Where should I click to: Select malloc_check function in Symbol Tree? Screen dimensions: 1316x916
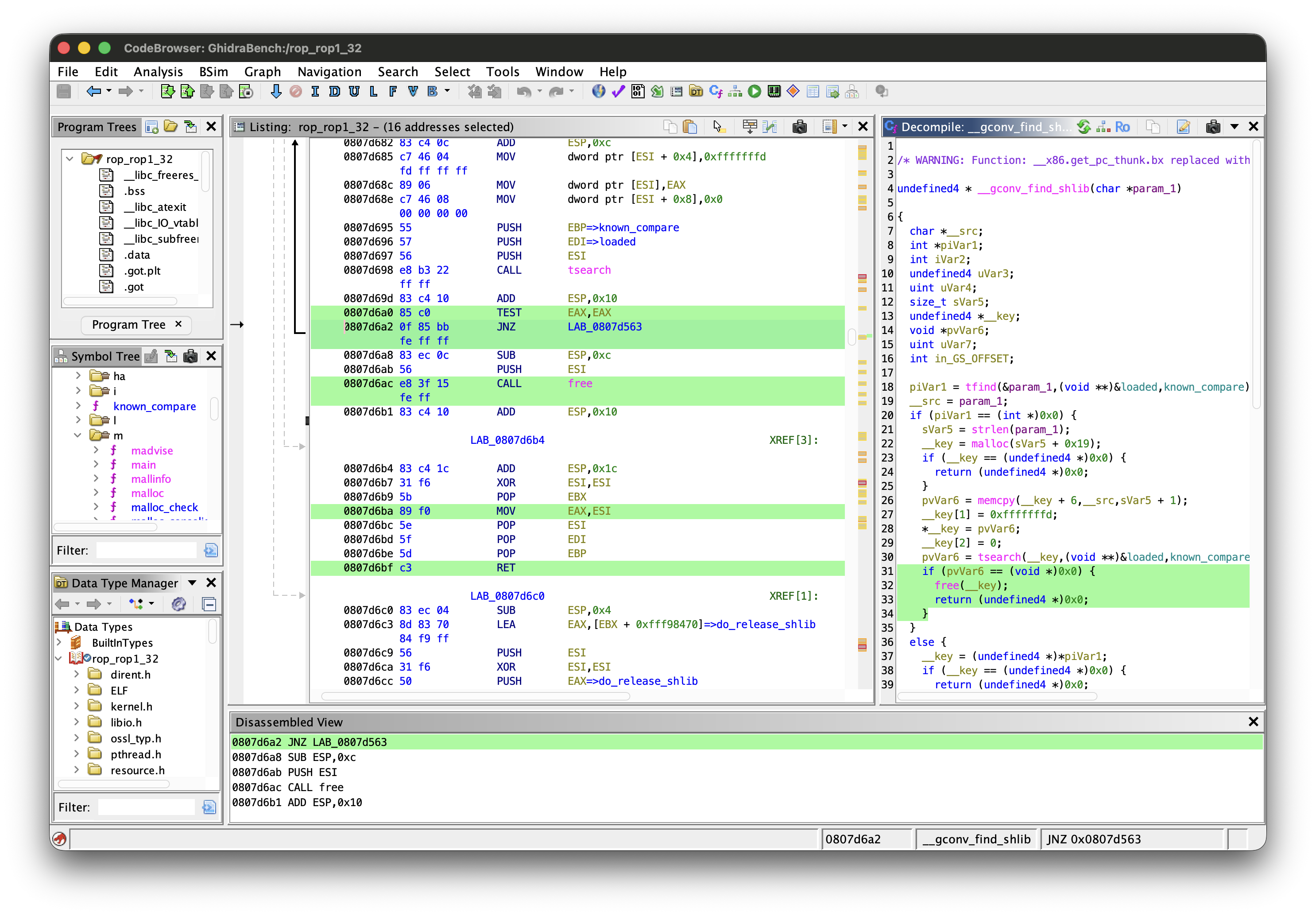pos(164,507)
